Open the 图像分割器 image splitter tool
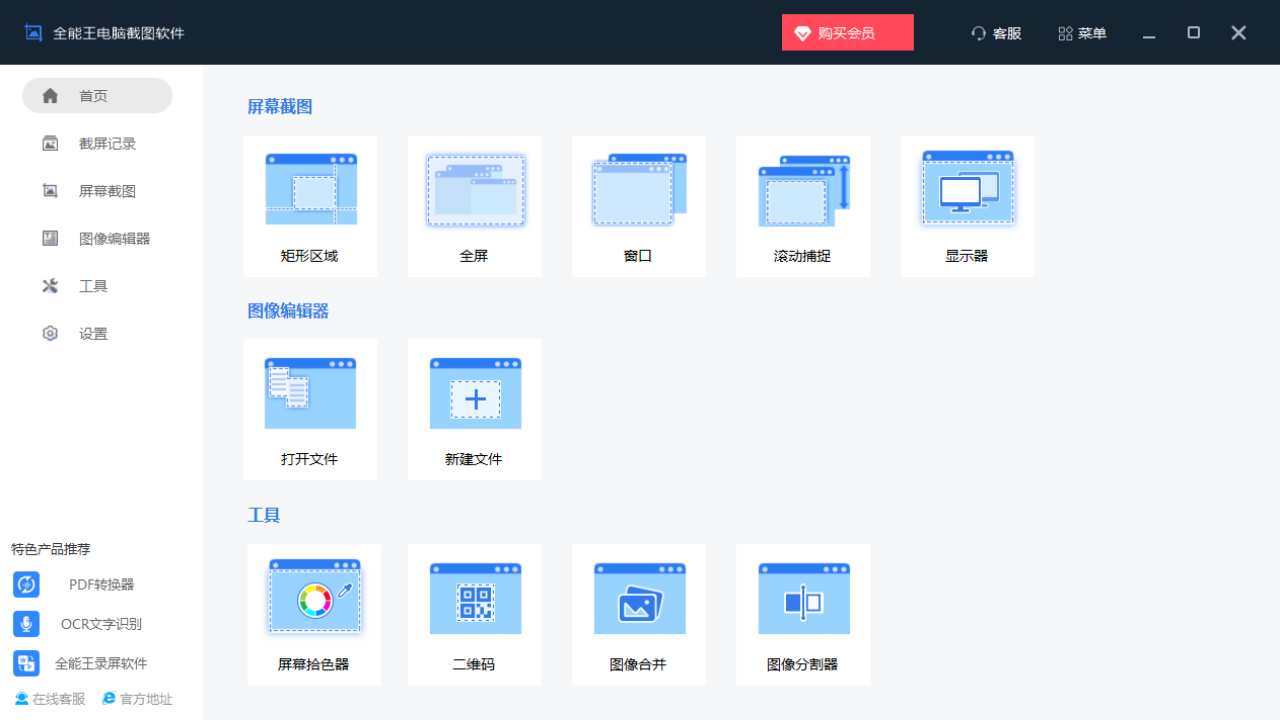Image resolution: width=1280 pixels, height=720 pixels. point(803,599)
